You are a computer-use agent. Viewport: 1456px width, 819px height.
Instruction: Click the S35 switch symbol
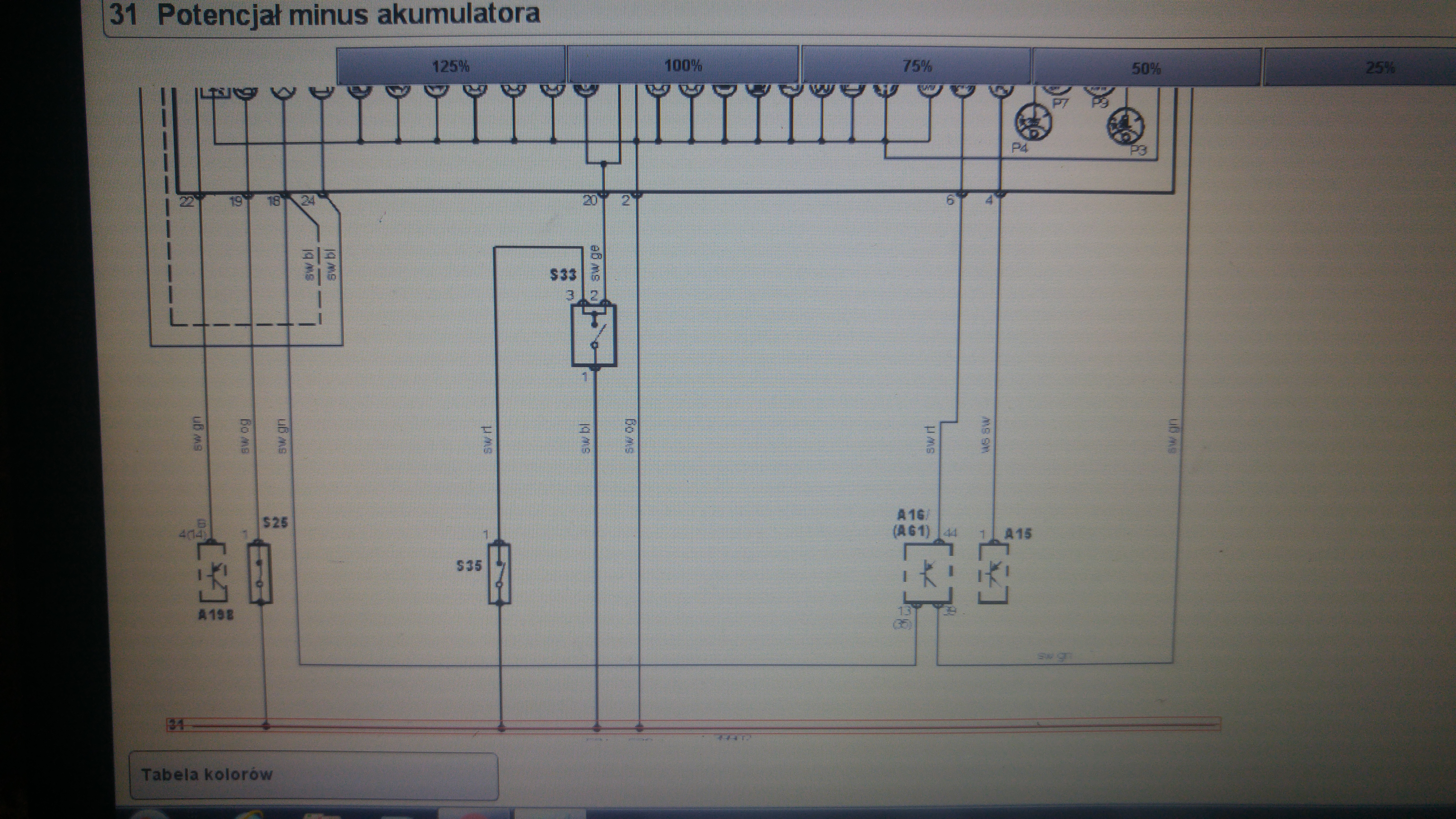tap(499, 574)
